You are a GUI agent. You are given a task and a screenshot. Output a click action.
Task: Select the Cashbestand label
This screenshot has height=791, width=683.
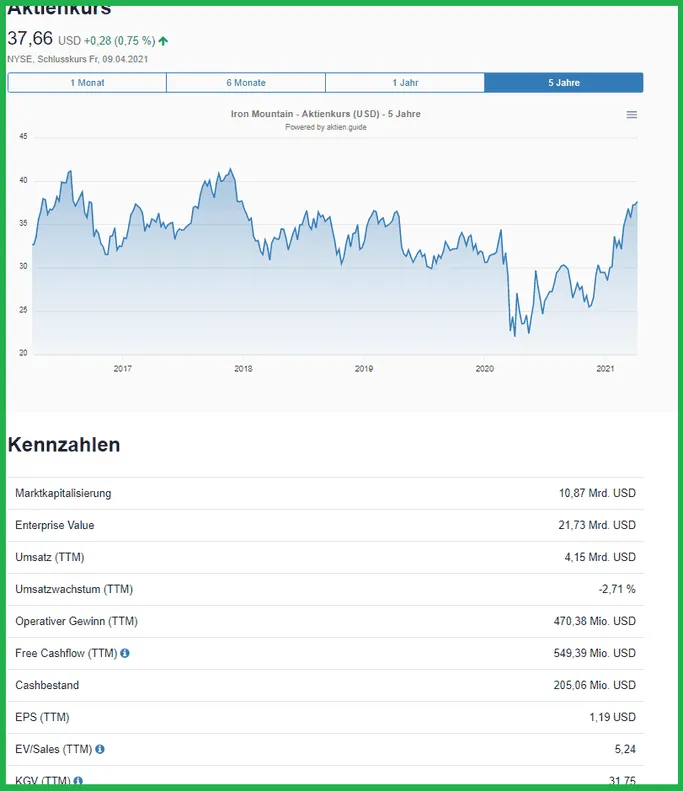click(47, 685)
